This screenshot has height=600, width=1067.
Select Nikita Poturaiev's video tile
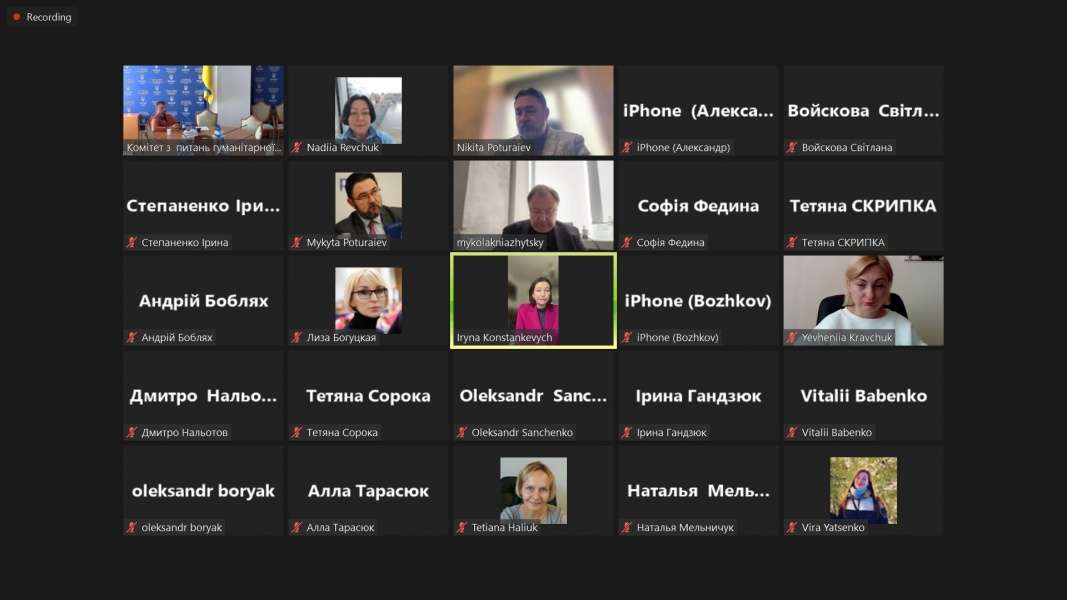(x=533, y=105)
